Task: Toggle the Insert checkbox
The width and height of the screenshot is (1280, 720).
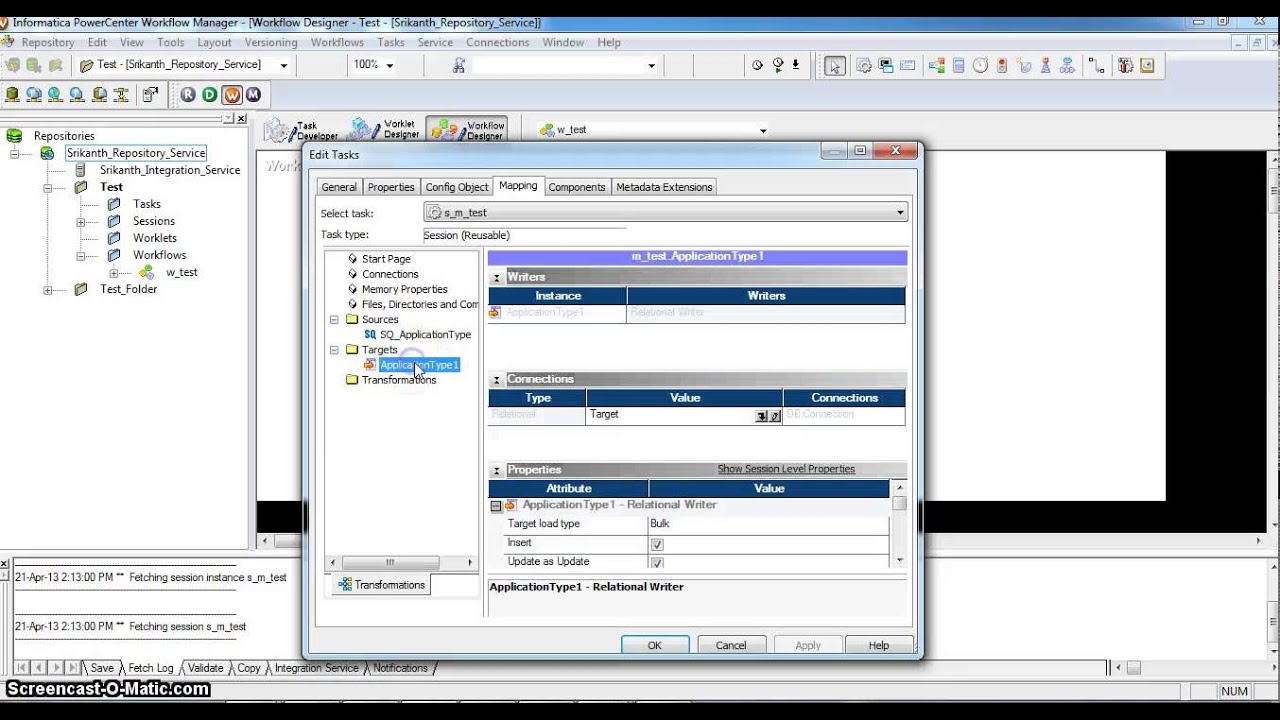Action: point(657,544)
